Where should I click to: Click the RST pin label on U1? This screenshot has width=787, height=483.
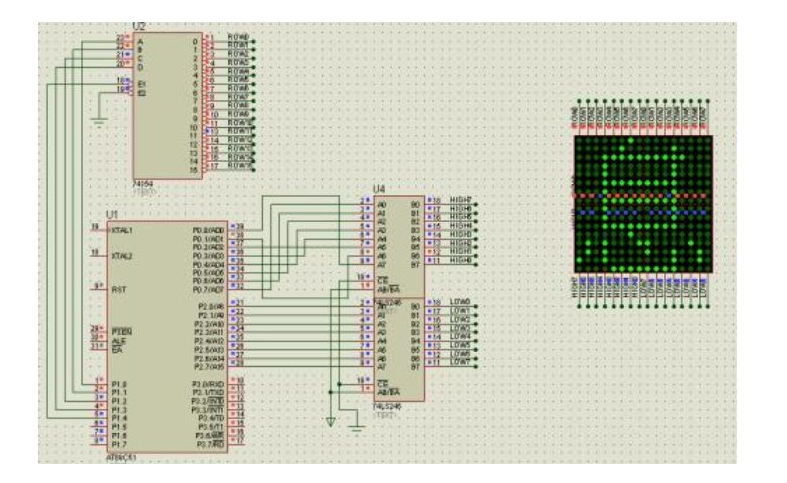(118, 289)
